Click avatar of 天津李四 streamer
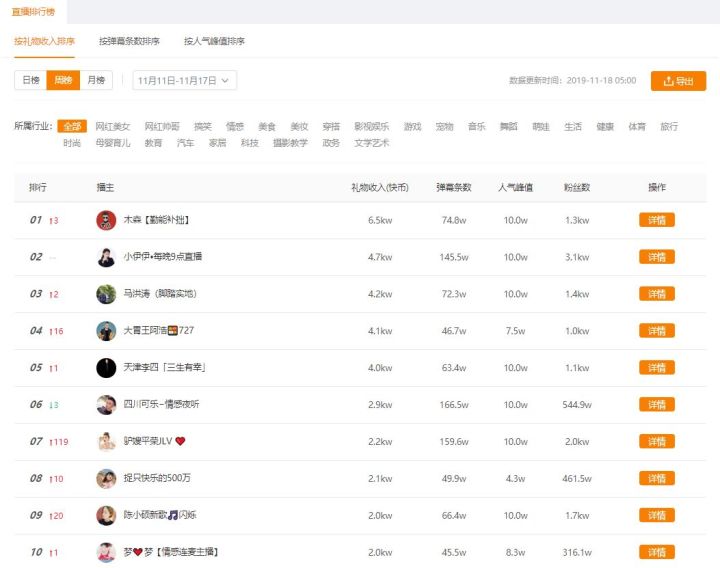Screen dimensions: 720x568 tap(106, 368)
